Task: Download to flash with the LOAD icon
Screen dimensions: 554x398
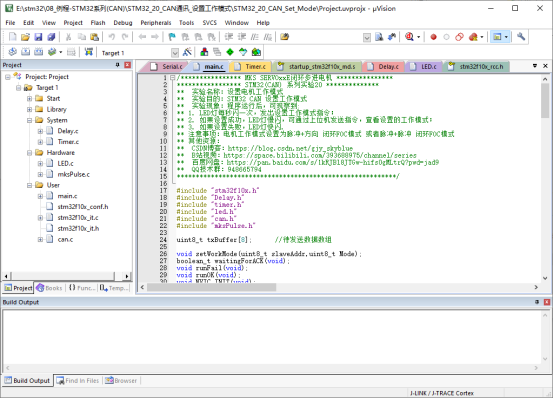Action: click(x=89, y=52)
